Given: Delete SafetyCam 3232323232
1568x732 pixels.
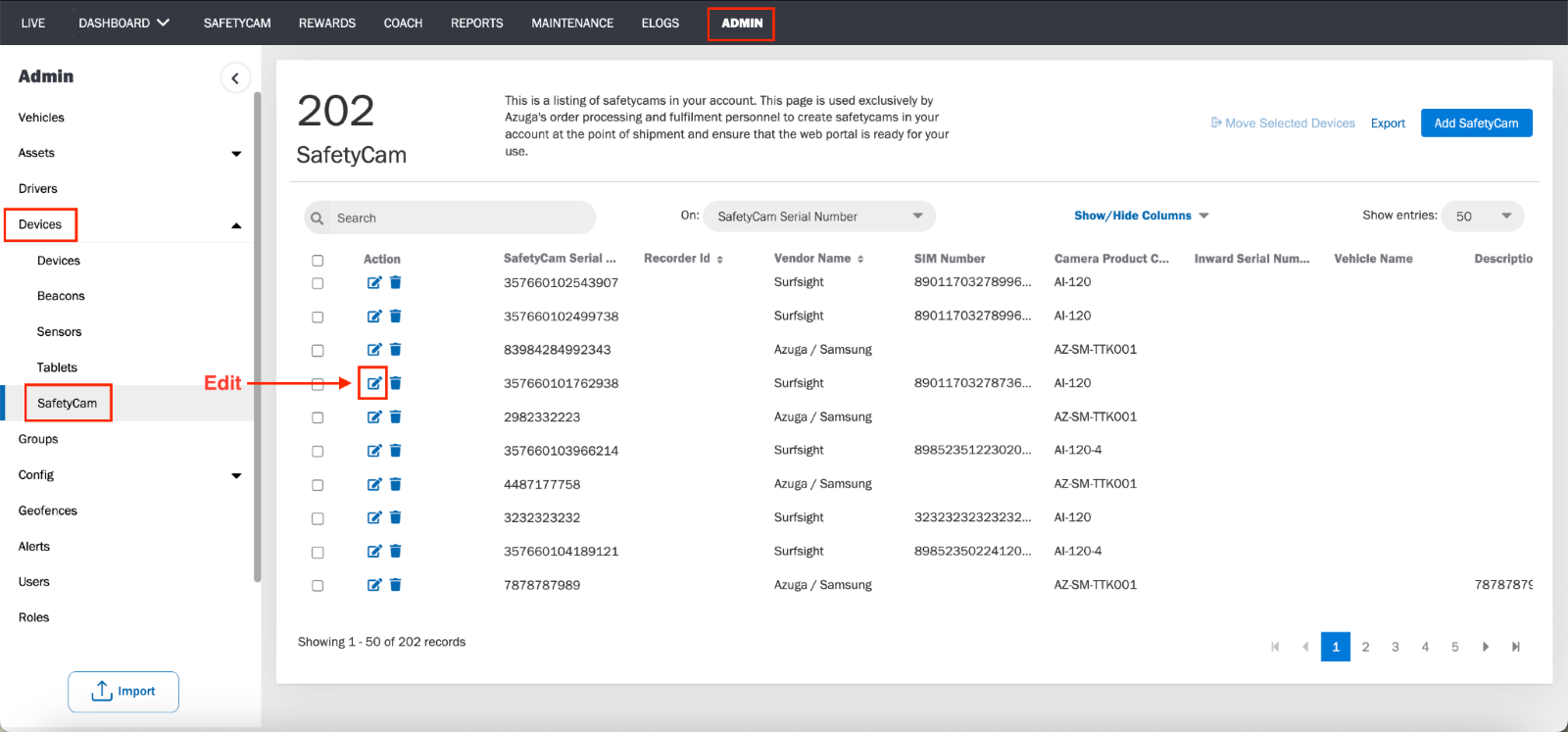Looking at the screenshot, I should tap(396, 517).
